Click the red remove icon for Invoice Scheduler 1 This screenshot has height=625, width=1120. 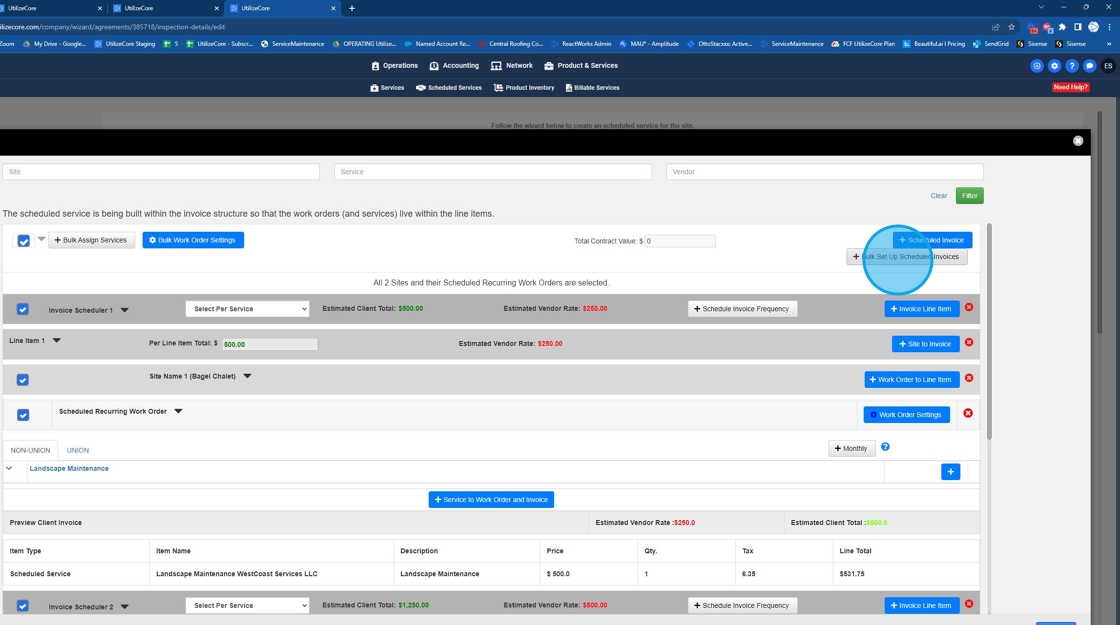point(969,307)
